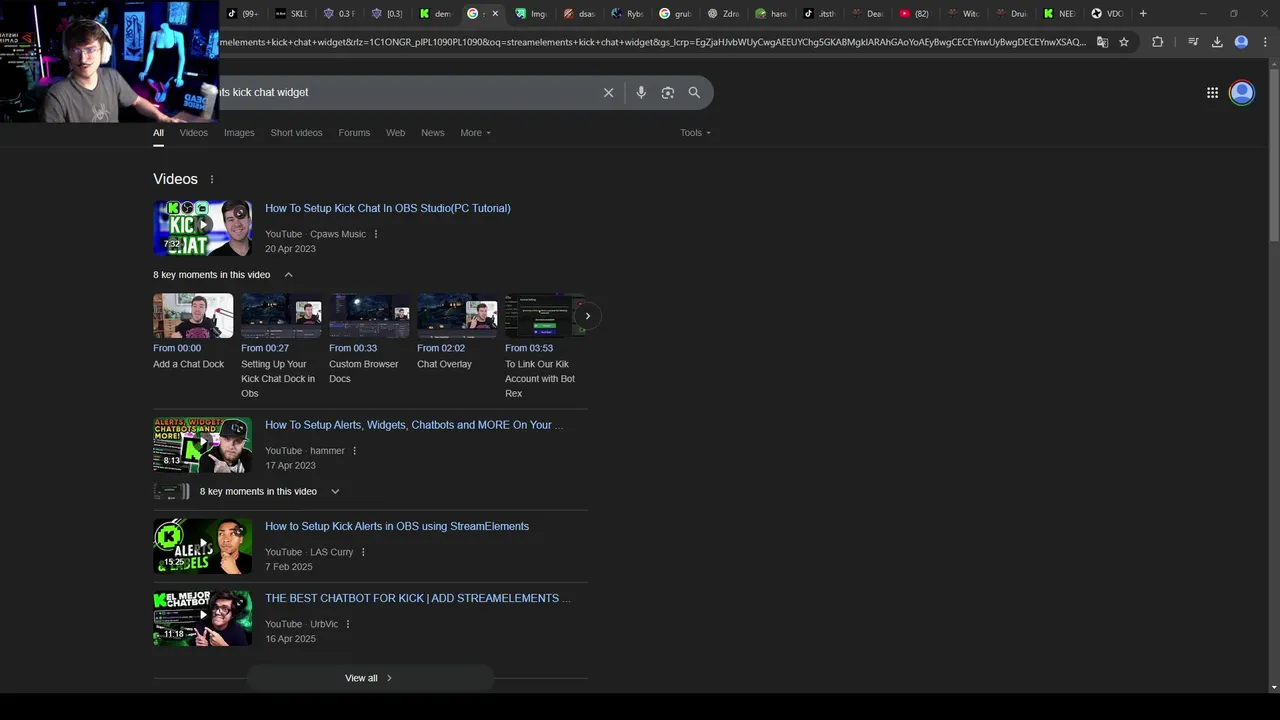Switch to the NEE Kick tab
This screenshot has width=1280, height=720.
click(x=1059, y=14)
